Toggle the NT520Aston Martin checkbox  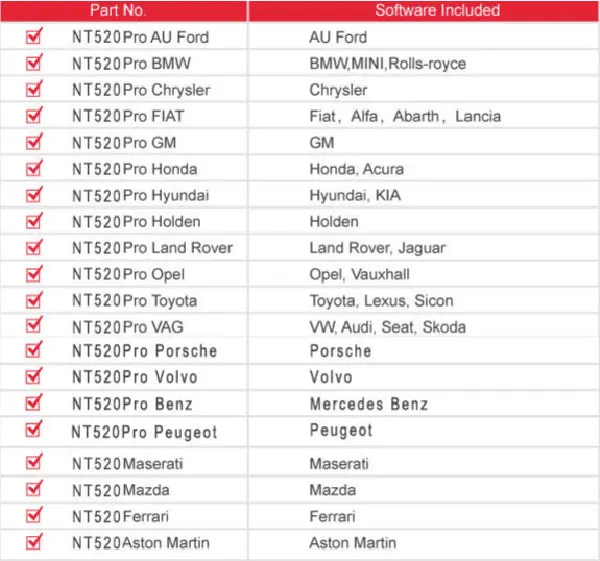[x=34, y=542]
